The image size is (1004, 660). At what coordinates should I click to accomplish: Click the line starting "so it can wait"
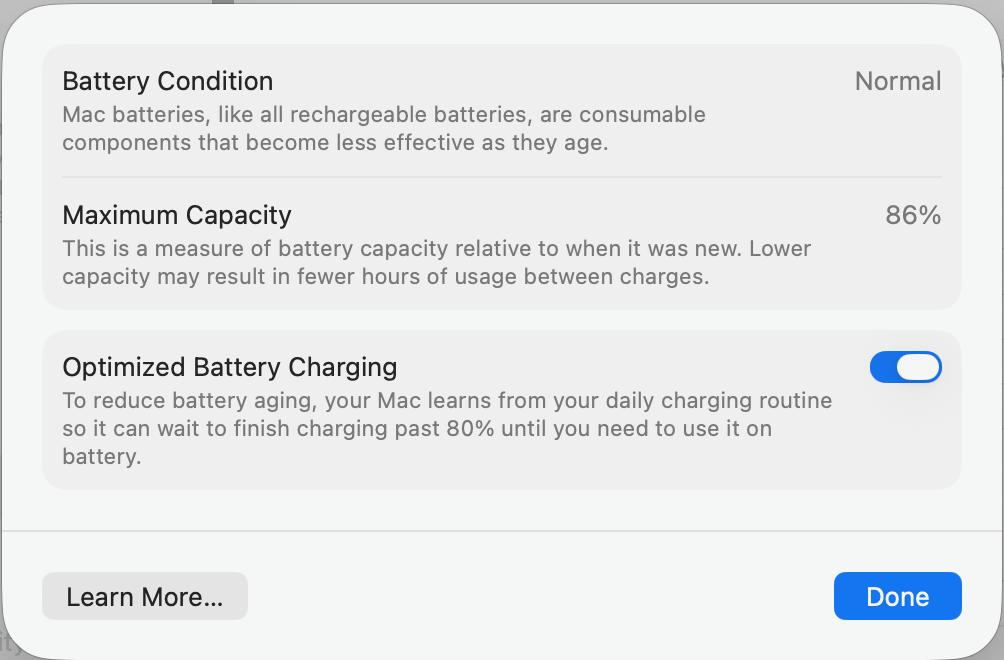416,429
